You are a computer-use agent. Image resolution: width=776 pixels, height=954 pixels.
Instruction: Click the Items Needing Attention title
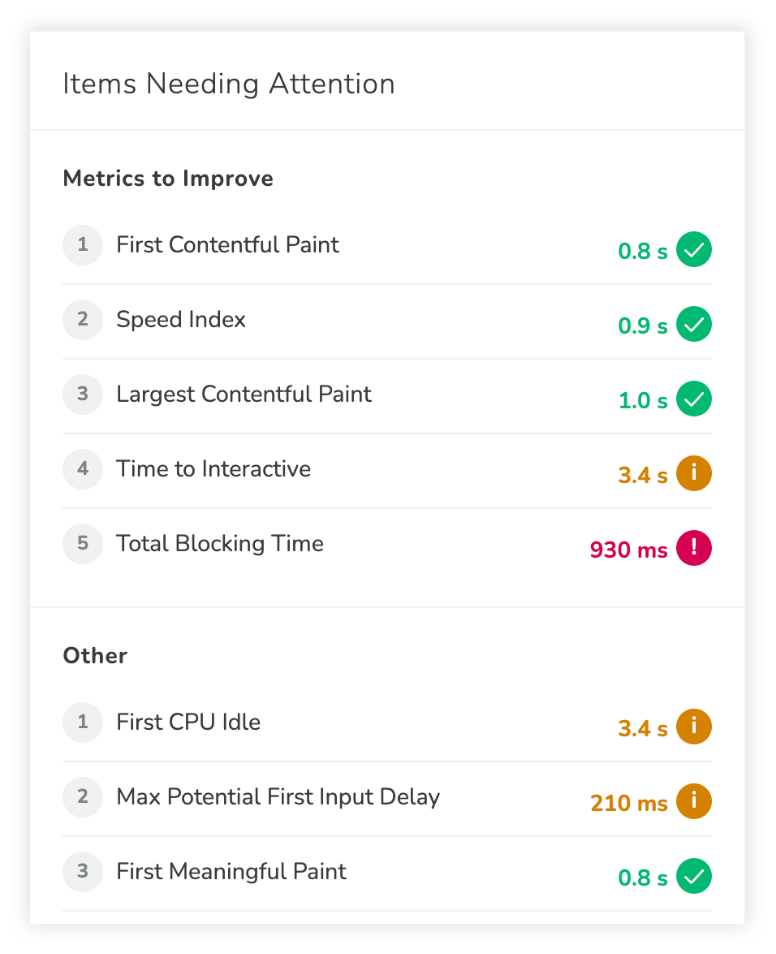tap(229, 84)
